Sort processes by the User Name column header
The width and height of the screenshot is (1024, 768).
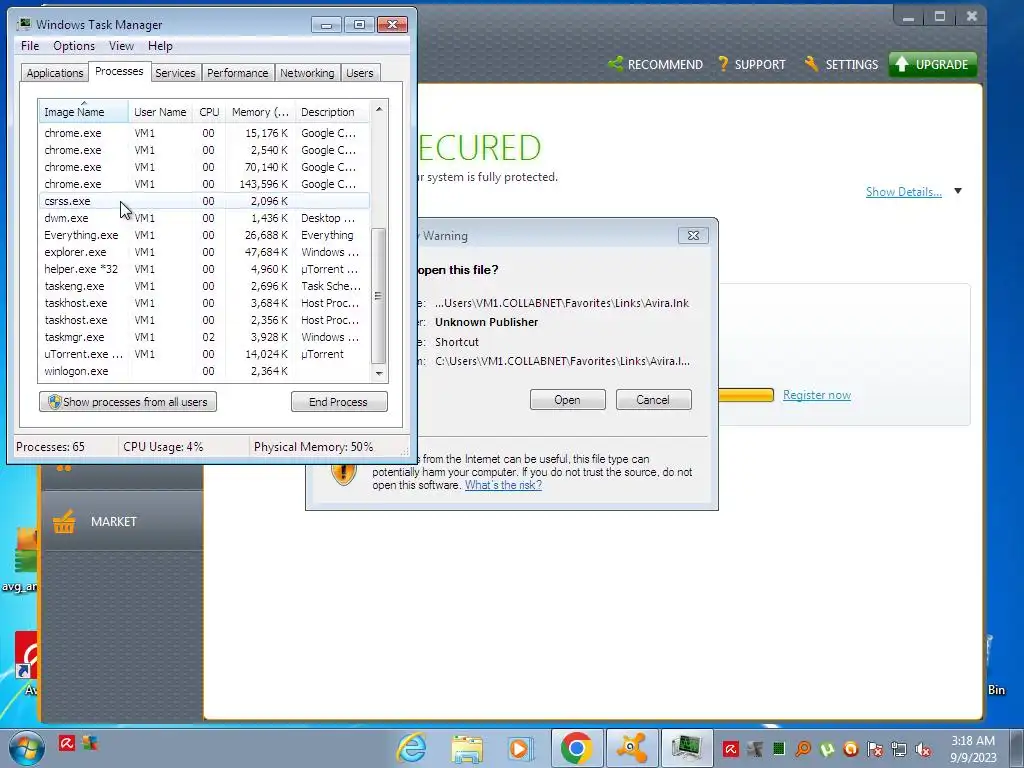[x=160, y=112]
